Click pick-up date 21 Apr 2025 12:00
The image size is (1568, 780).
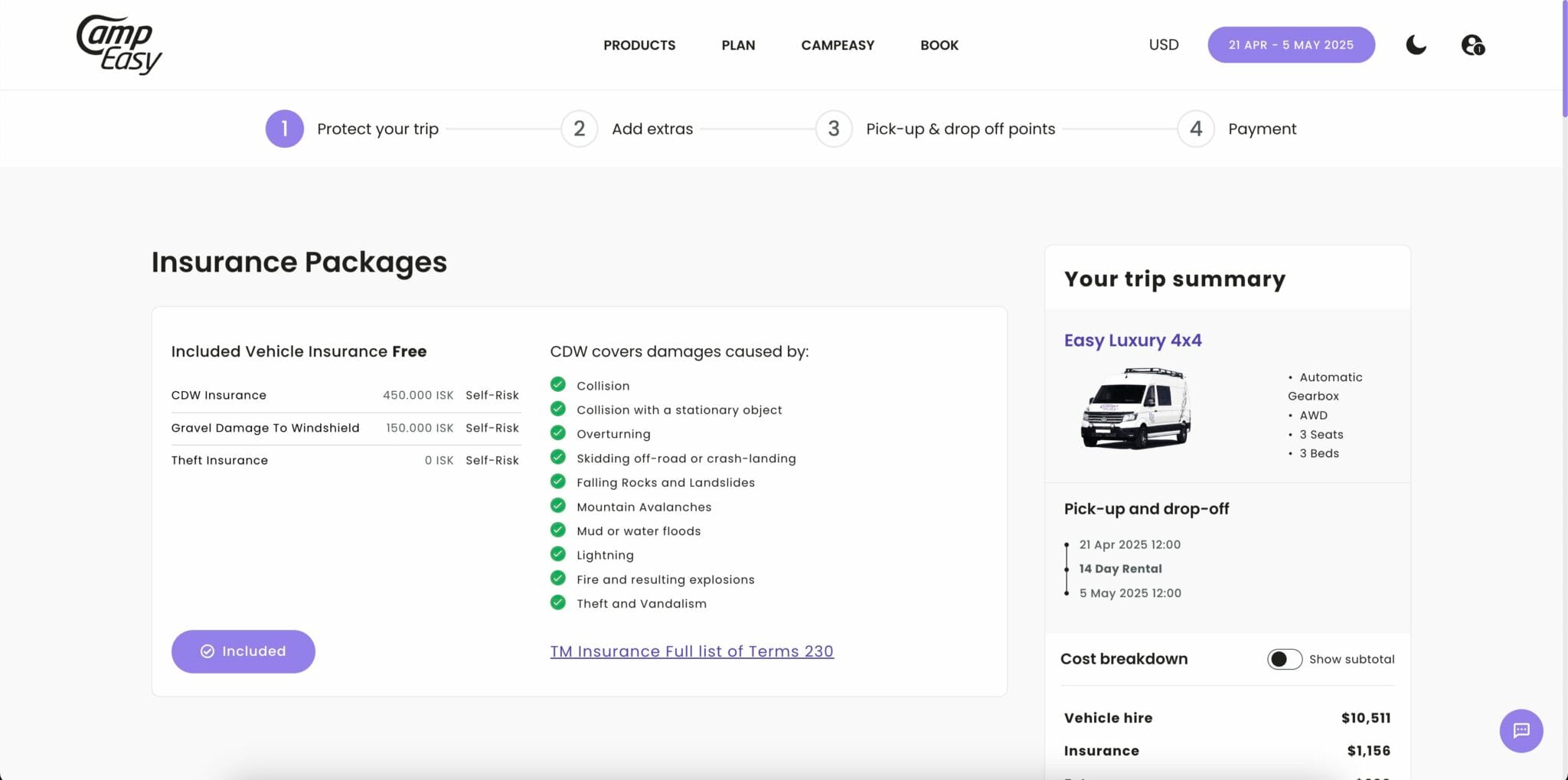pyautogui.click(x=1130, y=544)
